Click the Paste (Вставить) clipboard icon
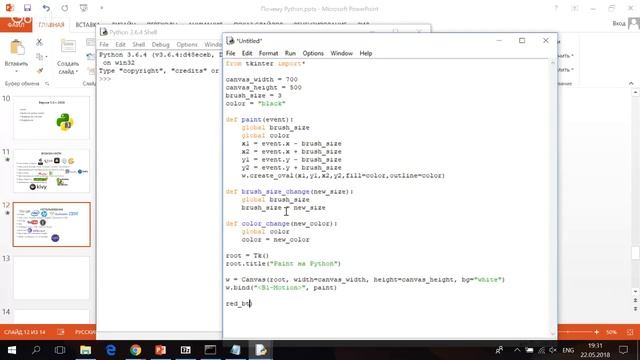Screen dimensions: 640x360 [17, 48]
